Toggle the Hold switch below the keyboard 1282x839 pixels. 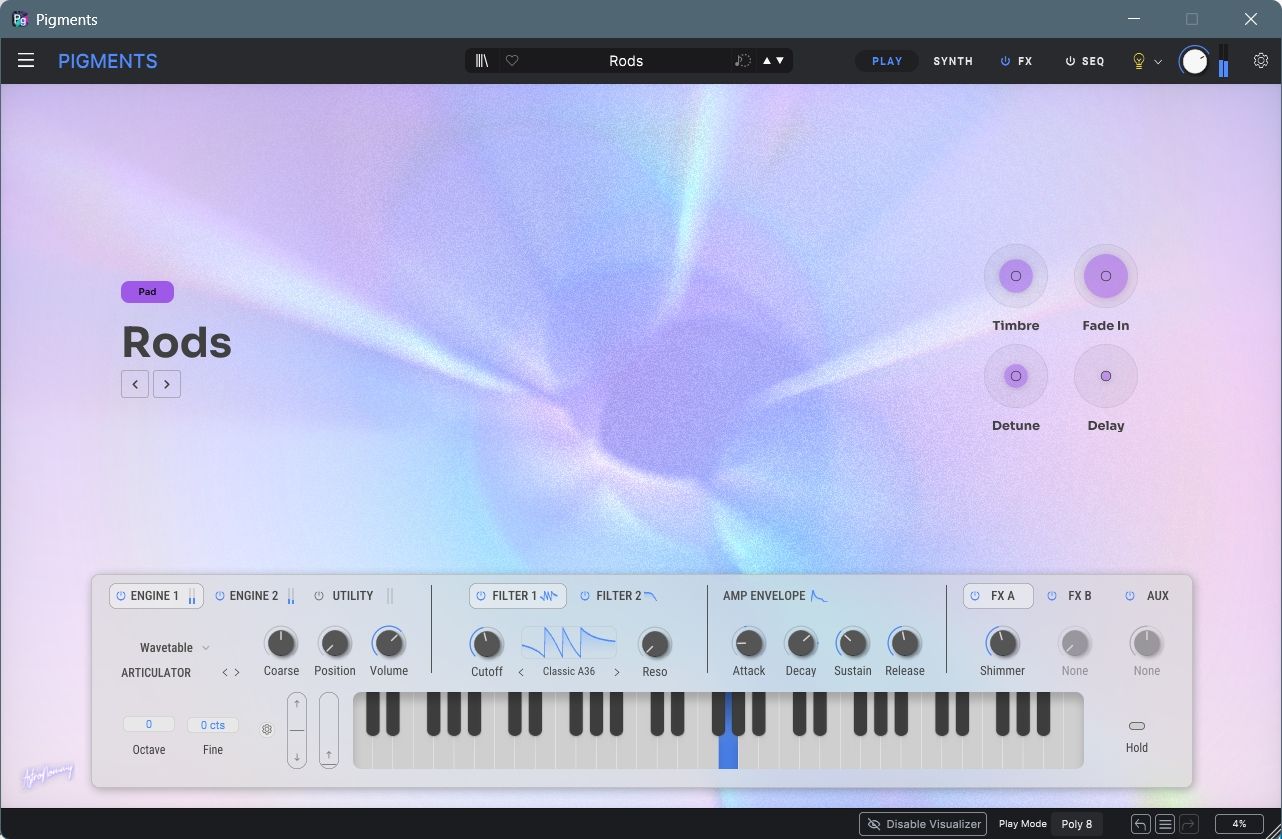1137,726
